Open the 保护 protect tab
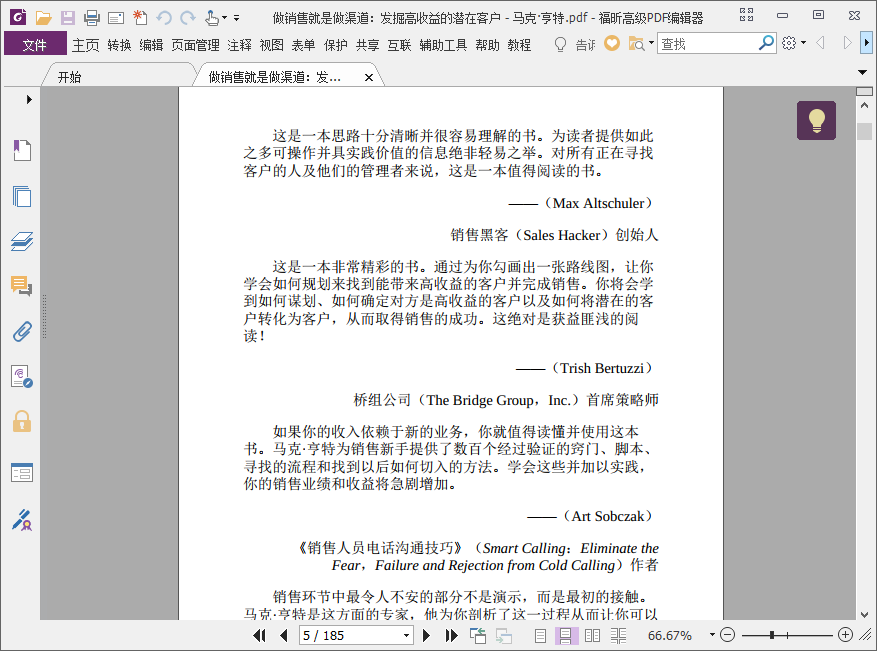 (336, 45)
